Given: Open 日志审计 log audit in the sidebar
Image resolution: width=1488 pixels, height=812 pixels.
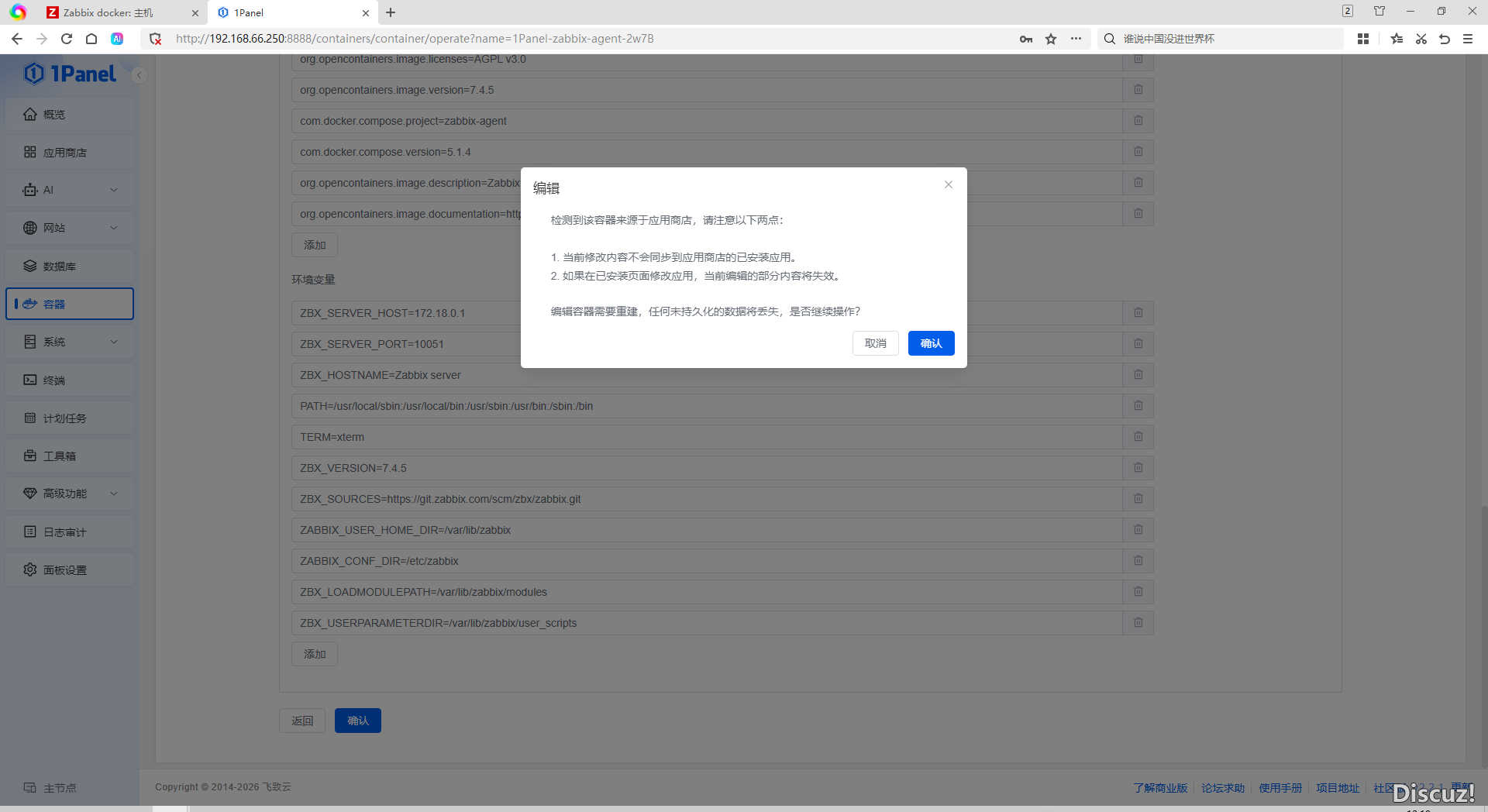Looking at the screenshot, I should click(70, 532).
